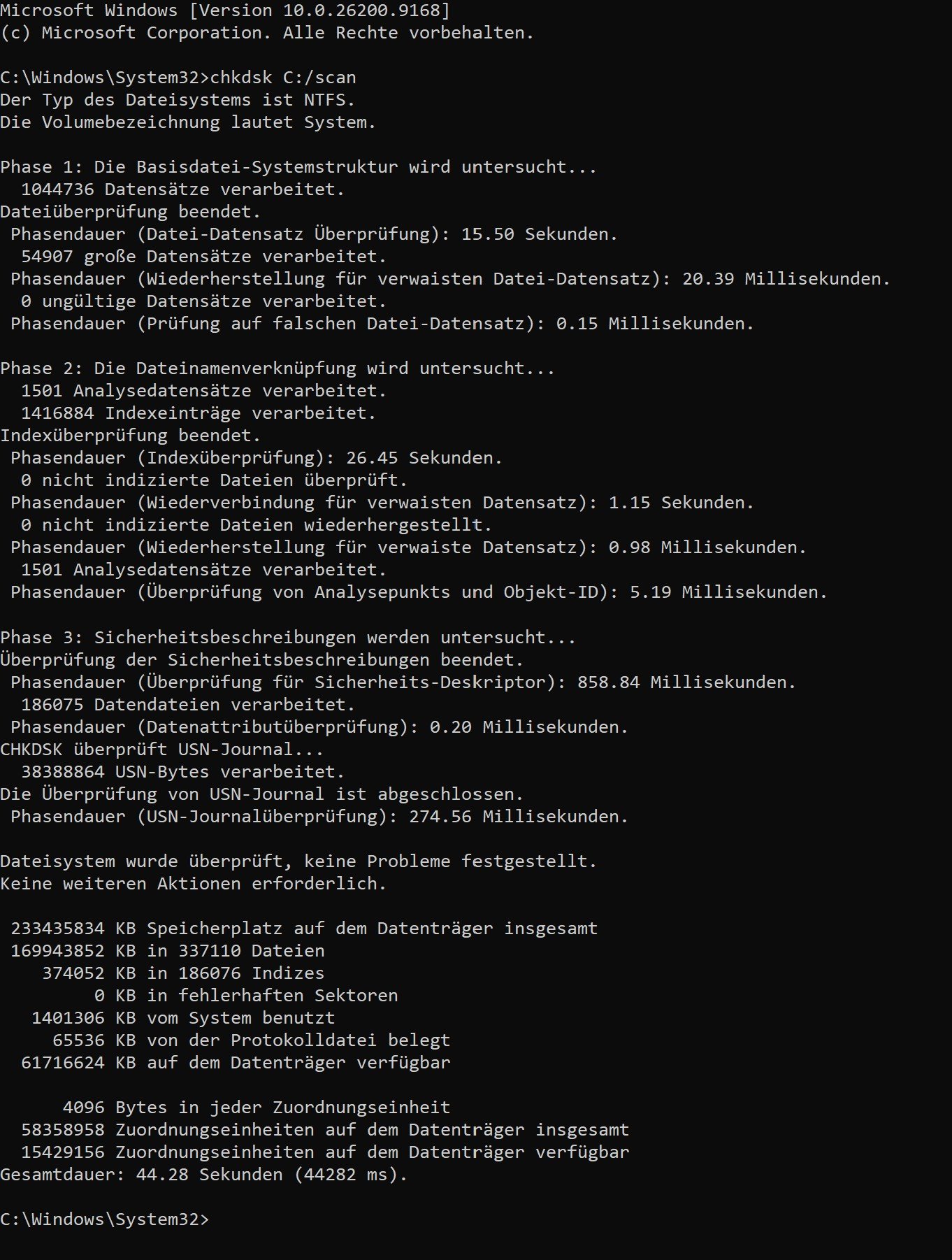Click the 'Keine weiteren Aktionen erforderlich' line

click(x=194, y=883)
